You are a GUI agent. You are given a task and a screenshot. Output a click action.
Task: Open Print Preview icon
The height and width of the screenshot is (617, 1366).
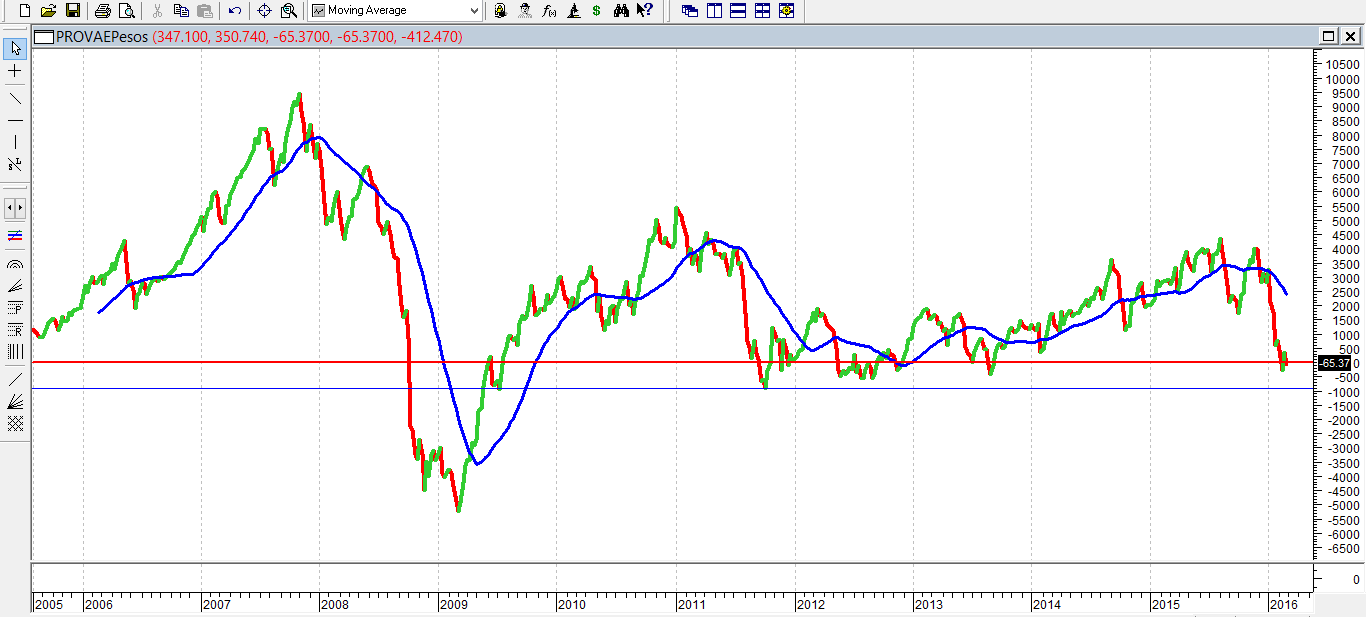pos(126,10)
